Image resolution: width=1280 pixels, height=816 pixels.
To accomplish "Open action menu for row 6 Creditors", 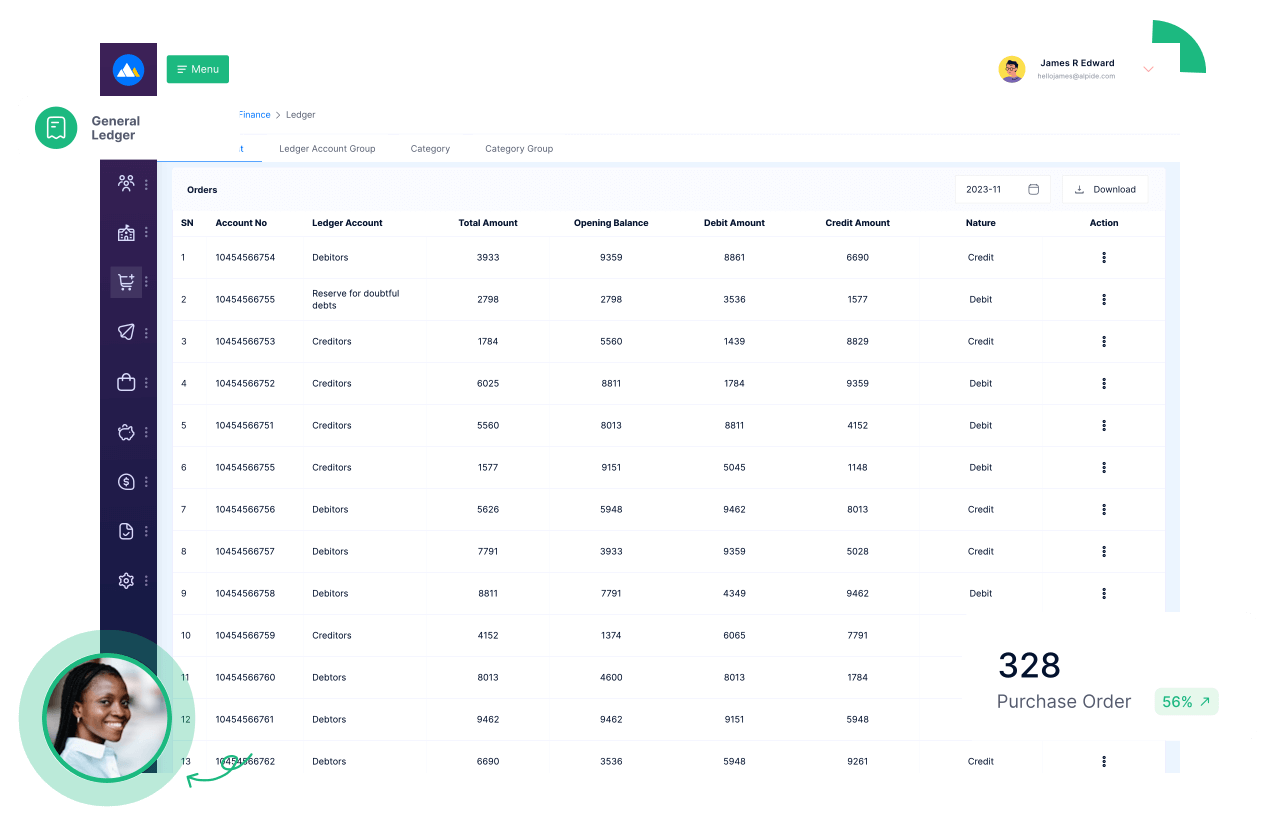I will [1104, 467].
